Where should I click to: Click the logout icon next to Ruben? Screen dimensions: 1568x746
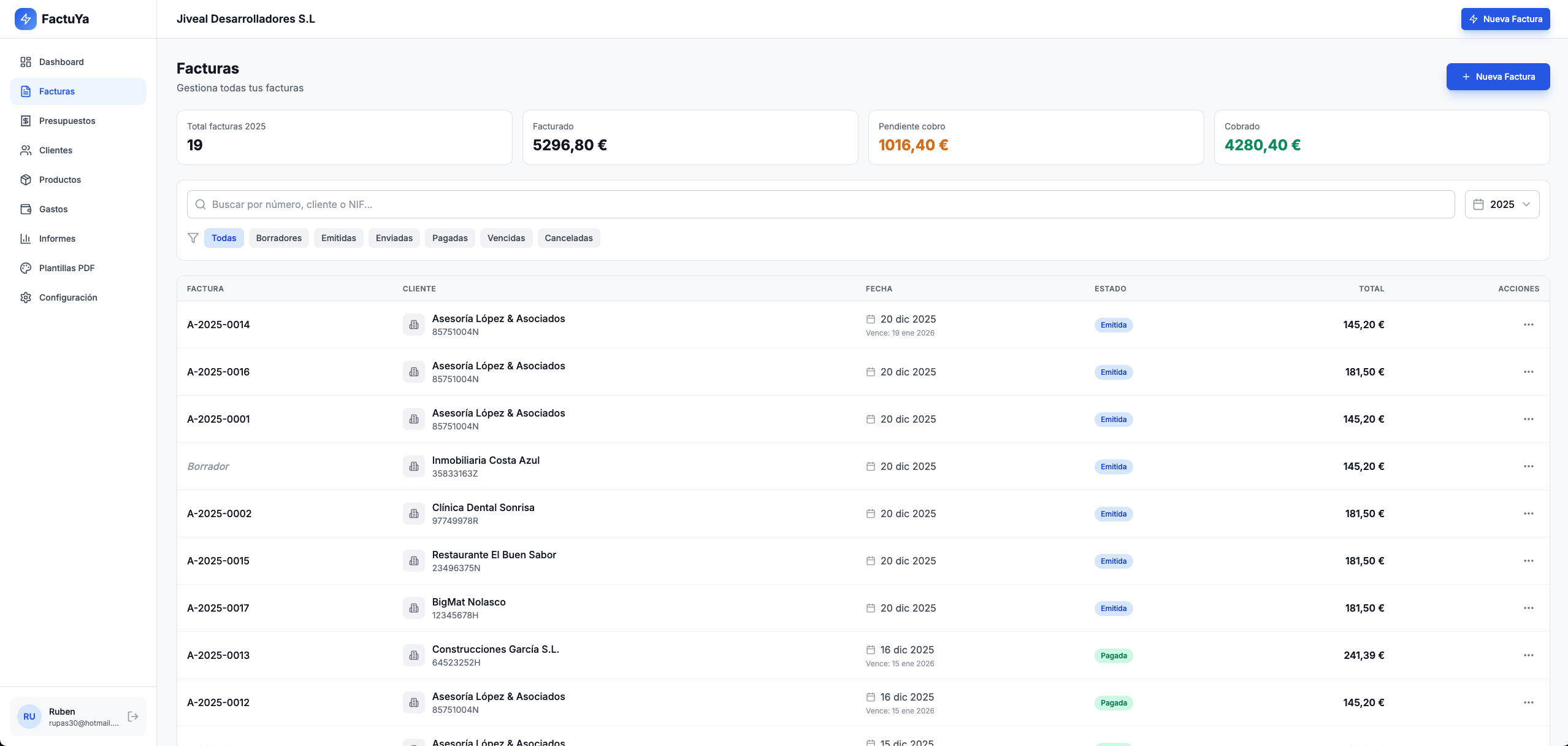132,716
